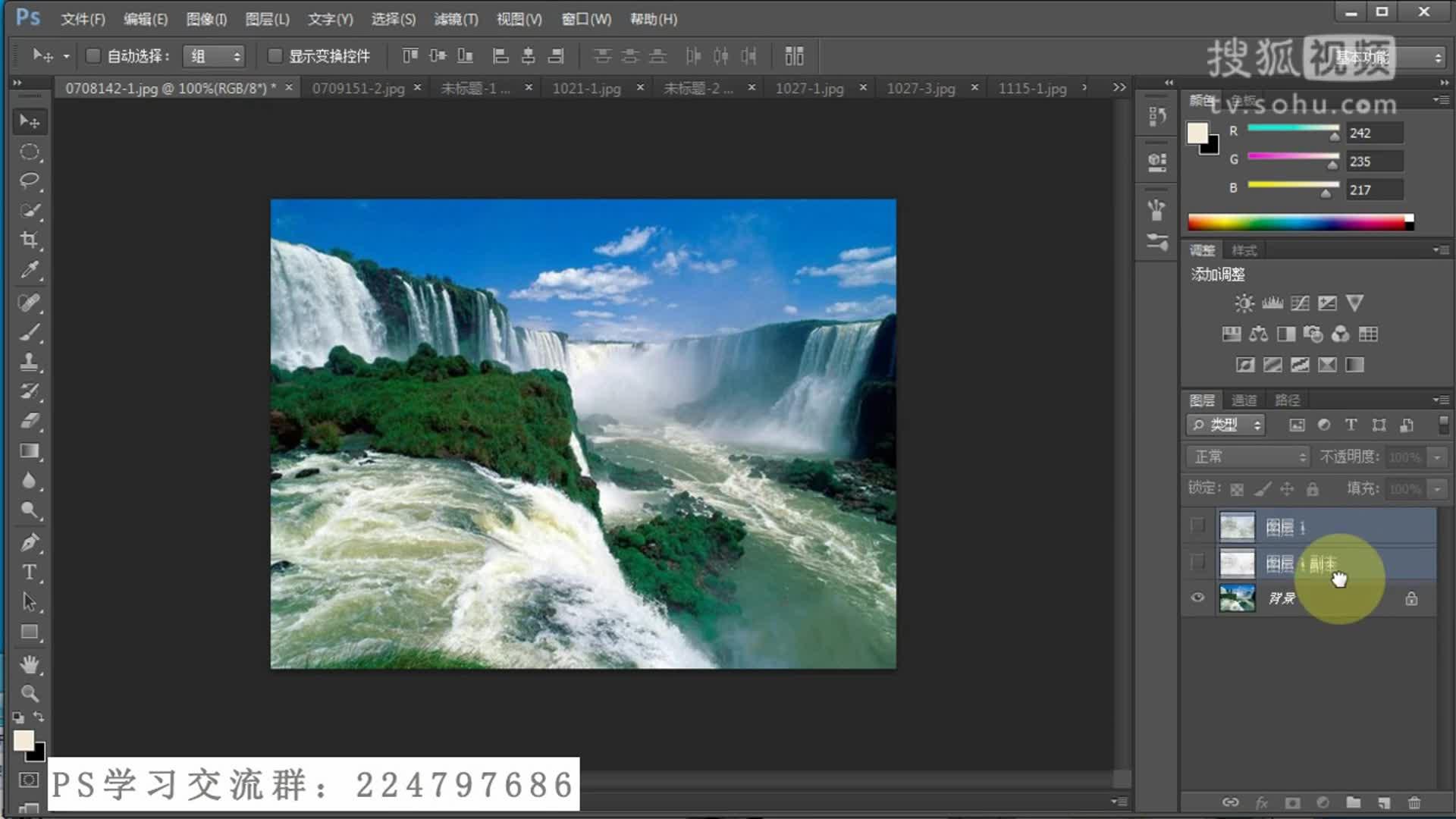Screen dimensions: 1456x819
Task: Switch to the 1021-1.jpg document tab
Action: [586, 89]
